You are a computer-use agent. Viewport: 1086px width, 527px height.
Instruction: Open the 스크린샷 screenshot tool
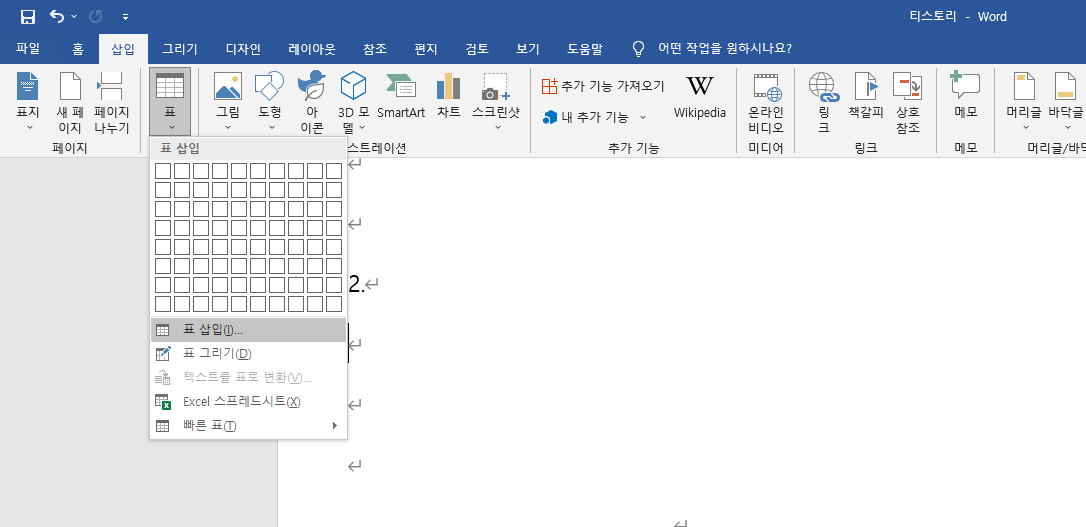pos(496,102)
